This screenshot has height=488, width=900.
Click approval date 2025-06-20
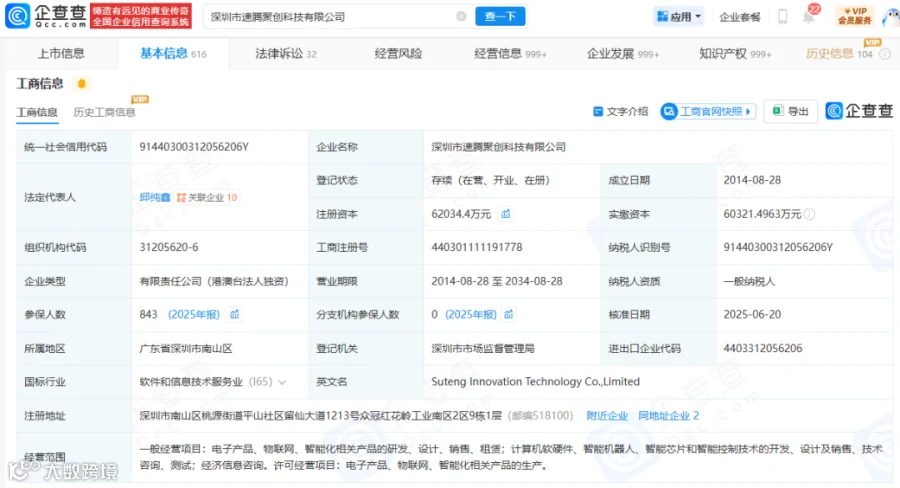click(x=752, y=315)
